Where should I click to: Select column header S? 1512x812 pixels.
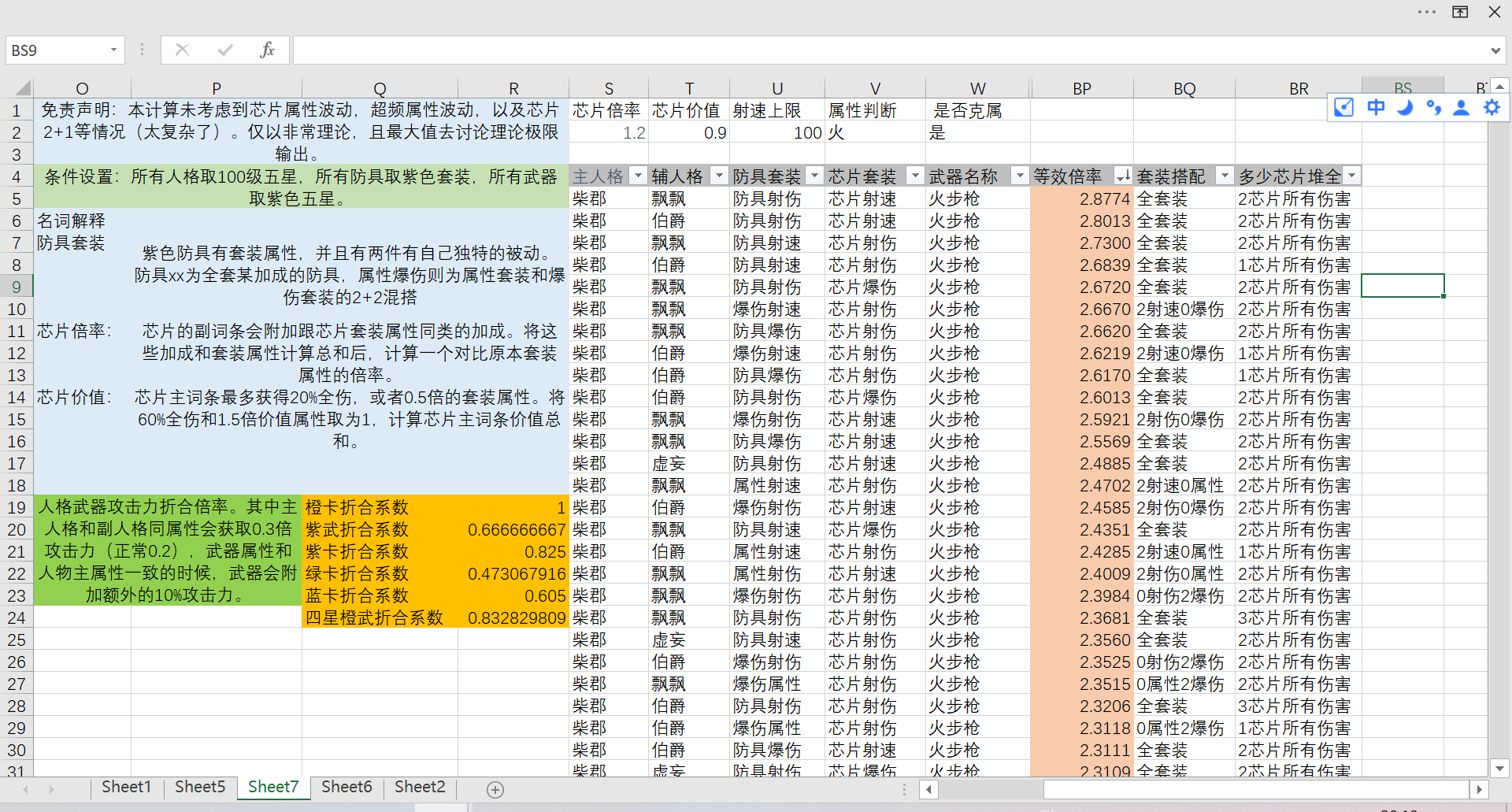[609, 88]
